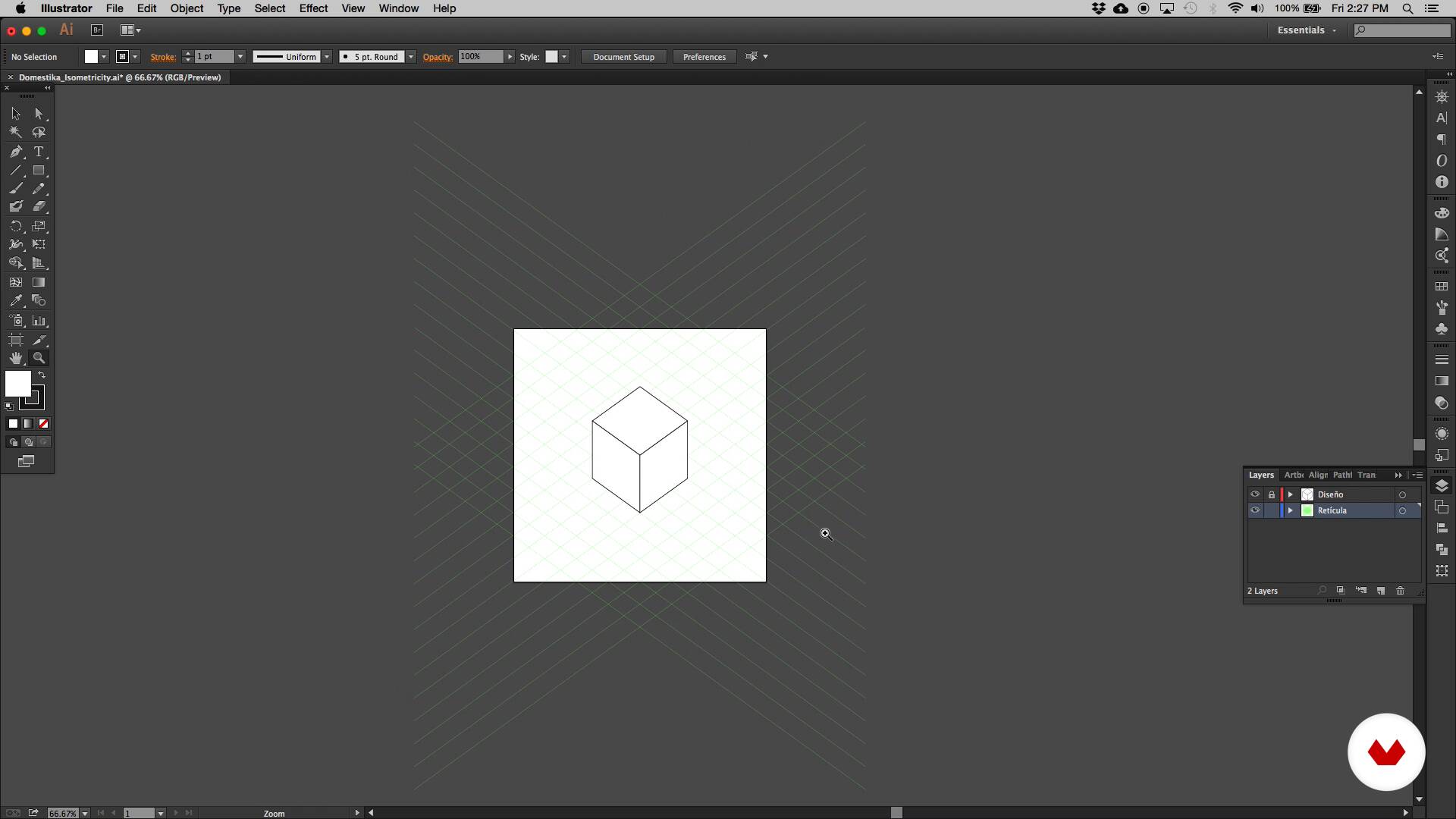
Task: Open the opacity slider dropdown
Action: (510, 57)
